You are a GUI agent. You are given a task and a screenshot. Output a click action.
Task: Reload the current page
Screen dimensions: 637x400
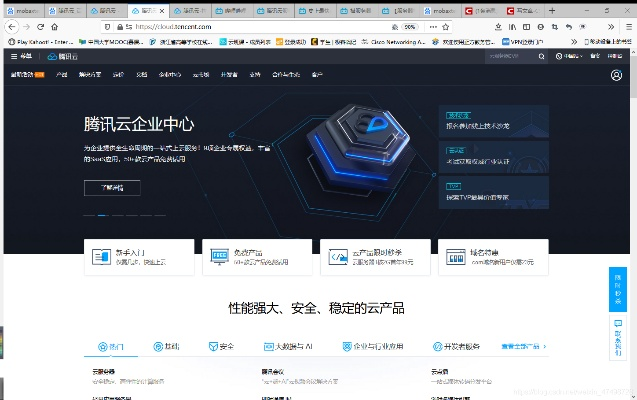[41, 27]
